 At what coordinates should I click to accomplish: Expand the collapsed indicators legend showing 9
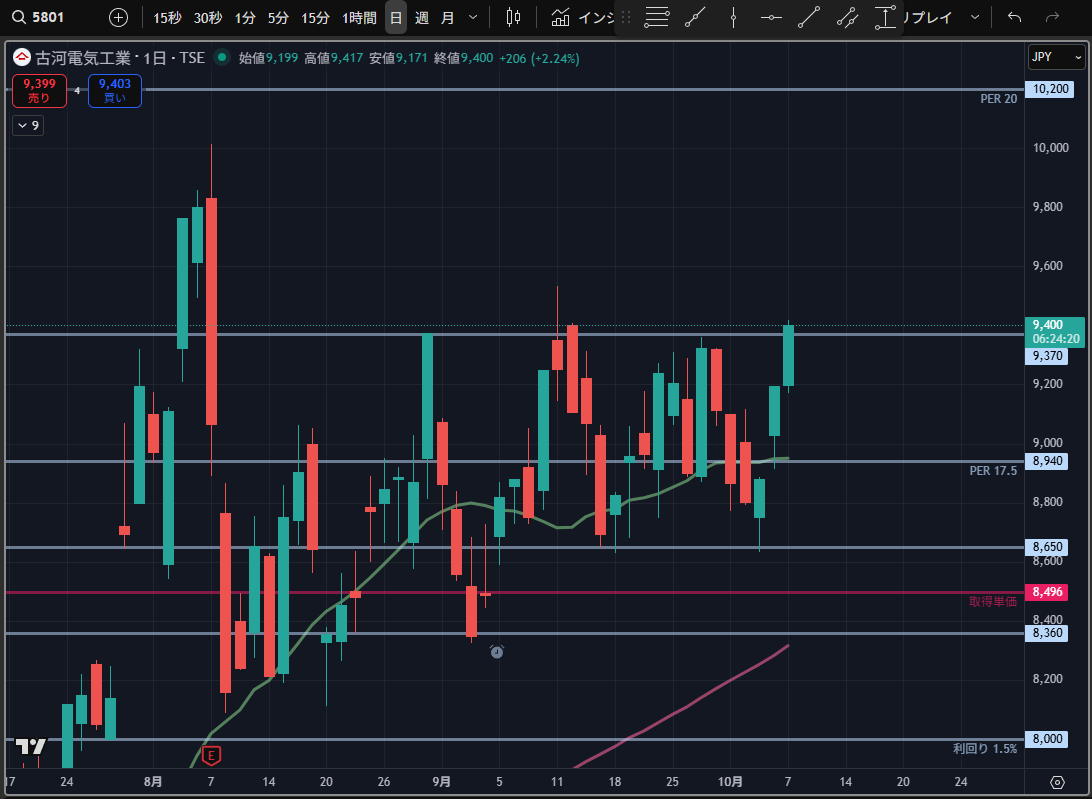click(27, 125)
